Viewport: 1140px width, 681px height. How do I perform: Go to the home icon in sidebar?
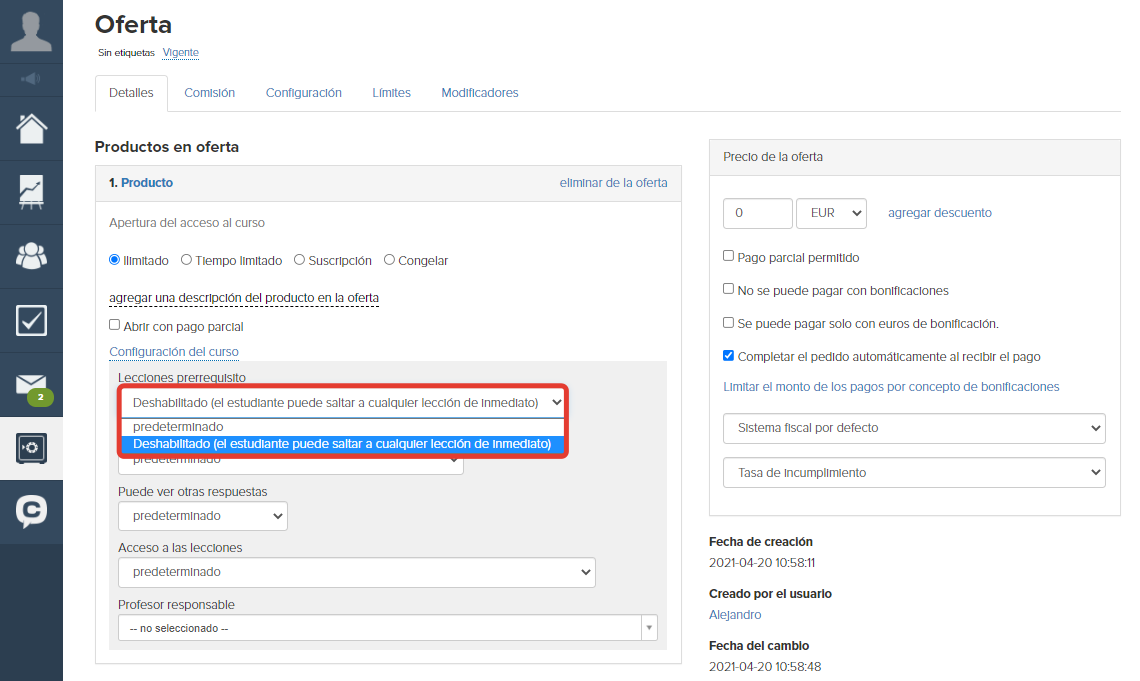[31, 129]
